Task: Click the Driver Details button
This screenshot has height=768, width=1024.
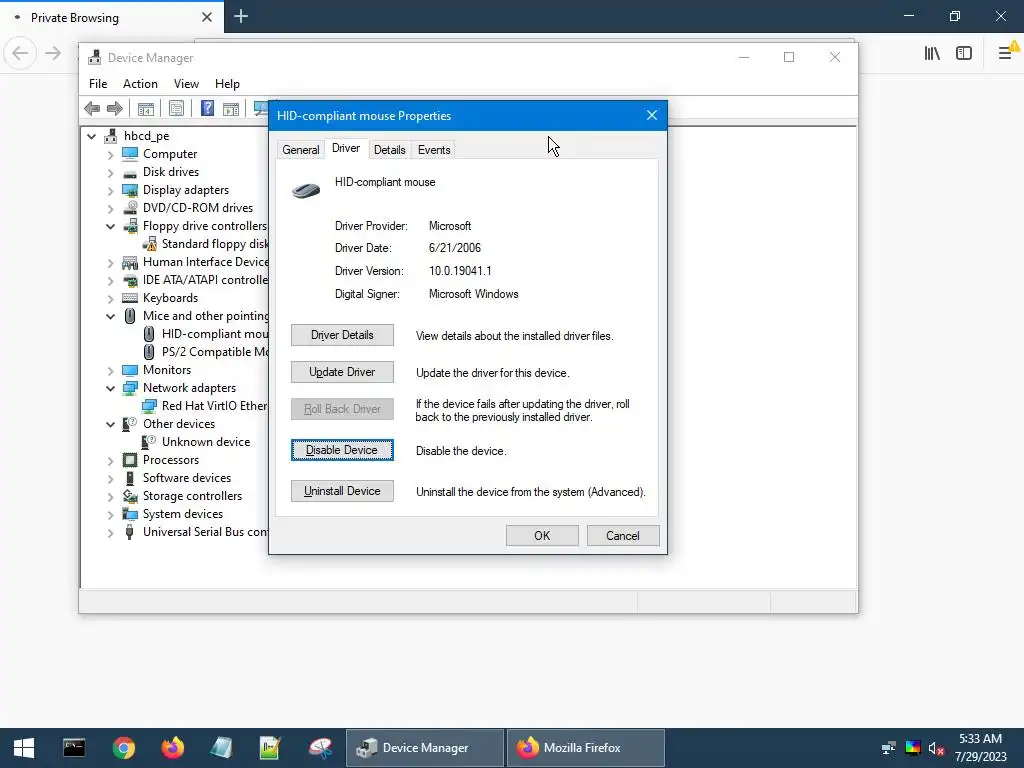Action: point(342,335)
